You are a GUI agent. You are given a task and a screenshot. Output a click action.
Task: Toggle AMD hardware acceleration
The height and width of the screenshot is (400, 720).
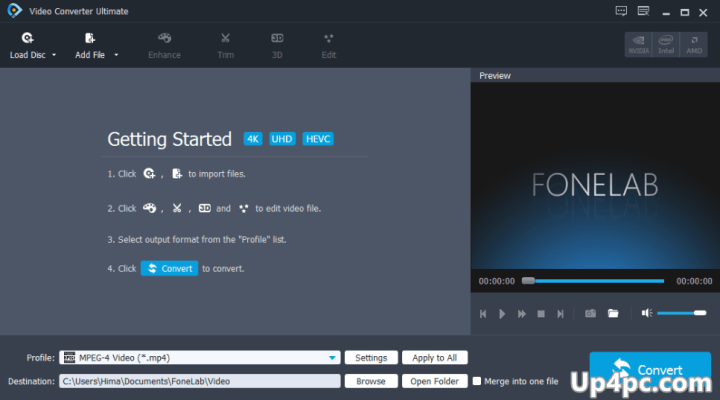694,45
